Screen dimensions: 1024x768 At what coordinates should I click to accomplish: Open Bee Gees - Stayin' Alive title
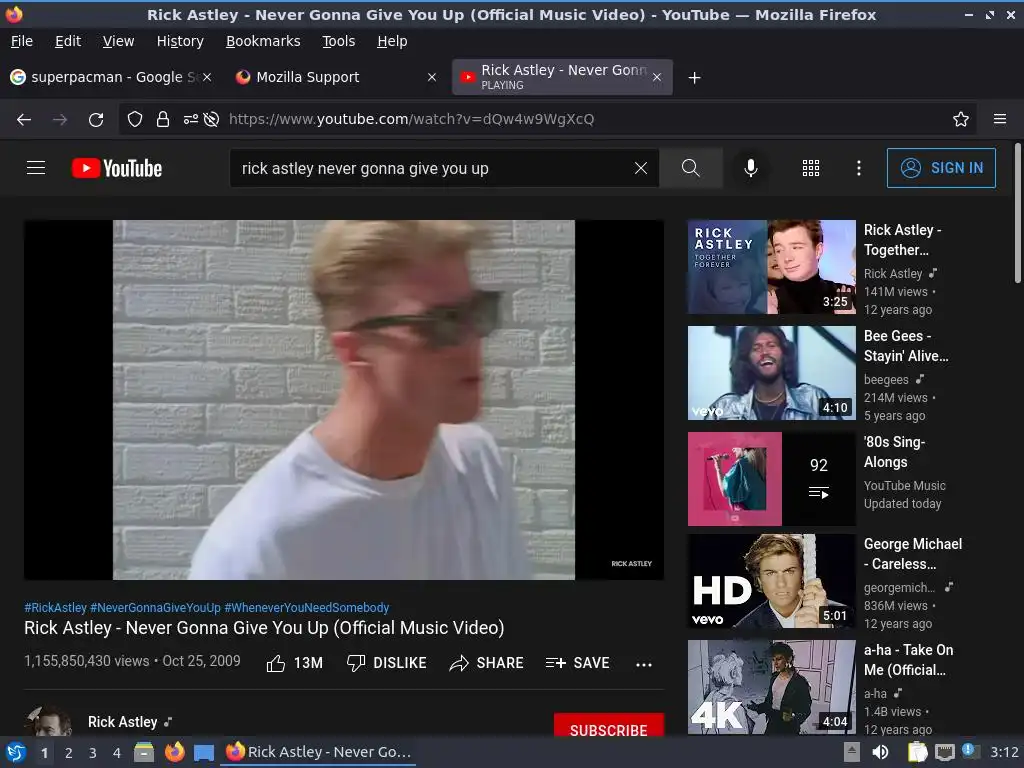[x=906, y=346]
